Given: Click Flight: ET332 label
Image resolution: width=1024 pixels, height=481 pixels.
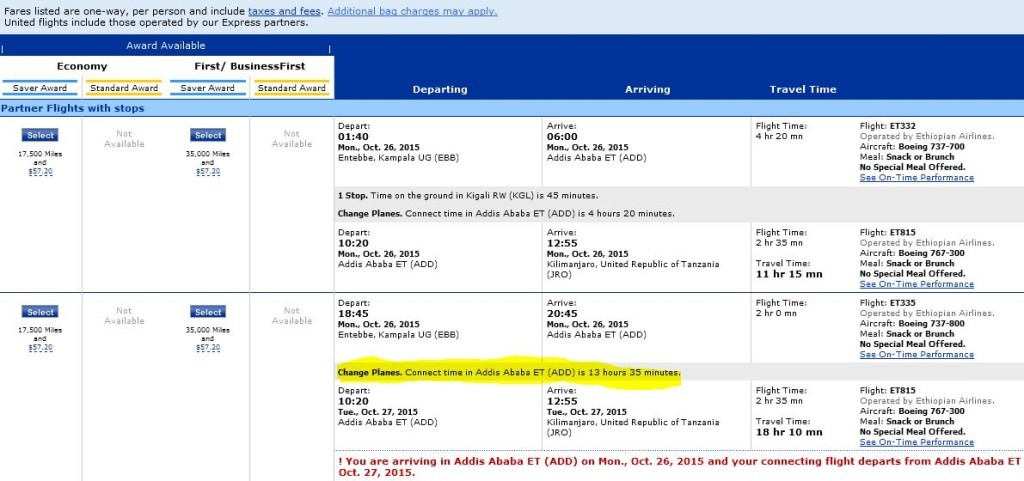Looking at the screenshot, I should [x=888, y=126].
